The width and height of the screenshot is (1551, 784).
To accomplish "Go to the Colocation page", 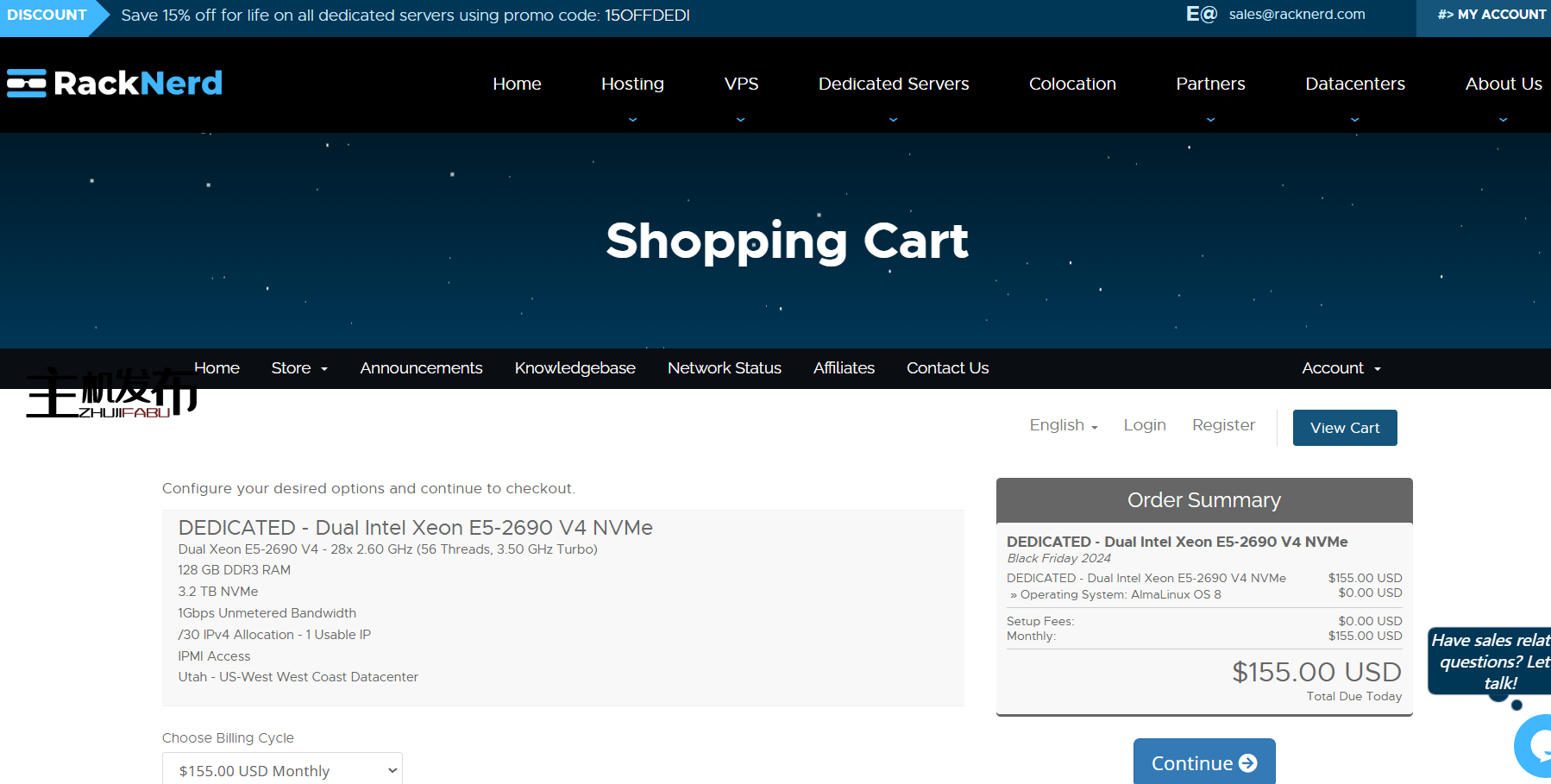I will click(x=1072, y=85).
